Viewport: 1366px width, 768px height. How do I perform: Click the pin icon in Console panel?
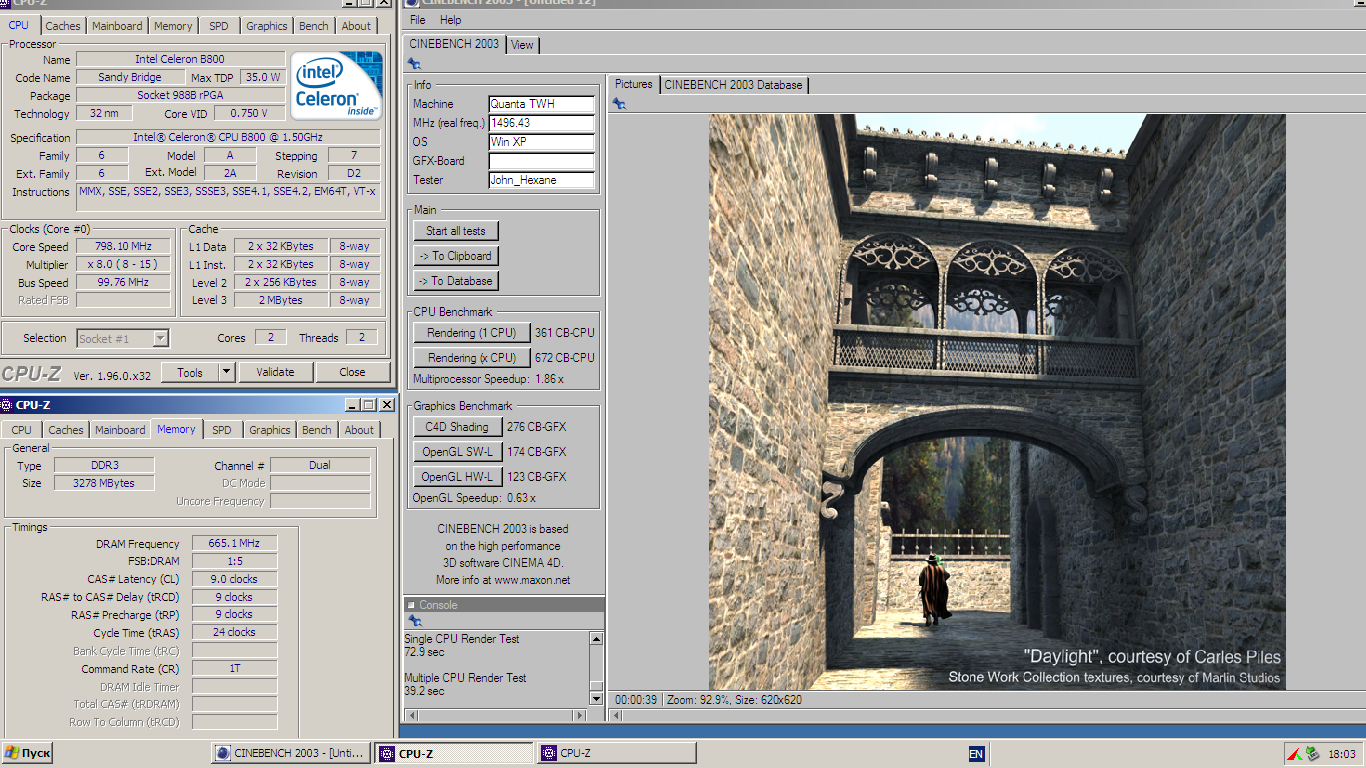[x=414, y=621]
